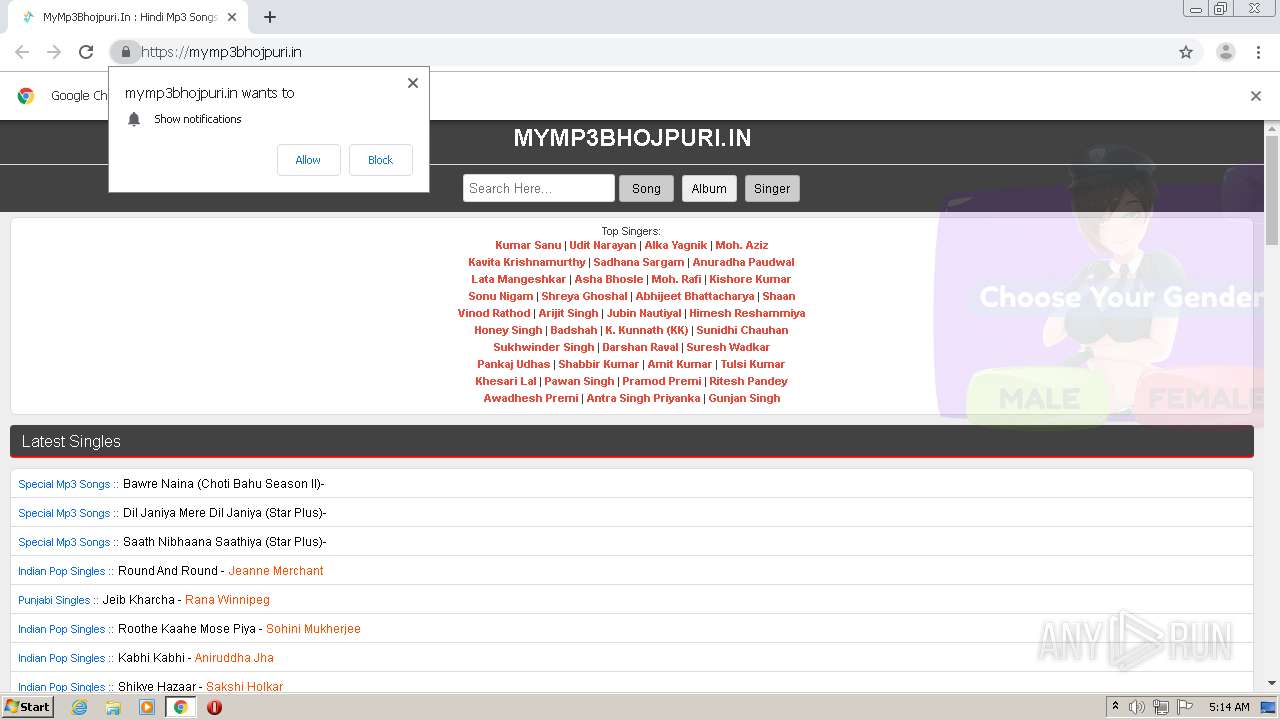Open the Arijit Singh singer link
The height and width of the screenshot is (720, 1280).
(x=568, y=313)
